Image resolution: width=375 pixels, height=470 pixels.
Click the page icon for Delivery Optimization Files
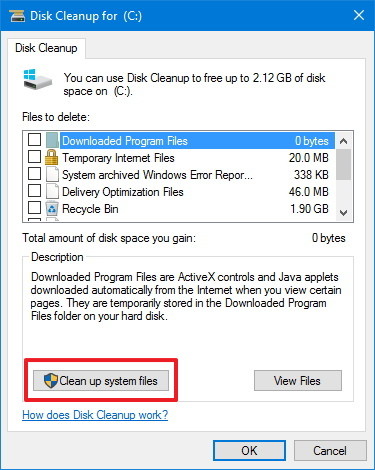(x=52, y=192)
